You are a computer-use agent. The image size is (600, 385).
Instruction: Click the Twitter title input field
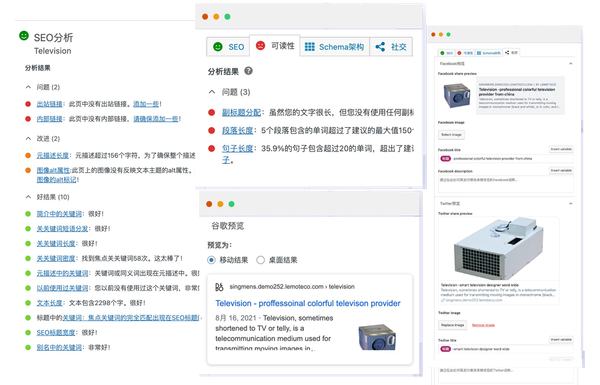click(x=505, y=349)
